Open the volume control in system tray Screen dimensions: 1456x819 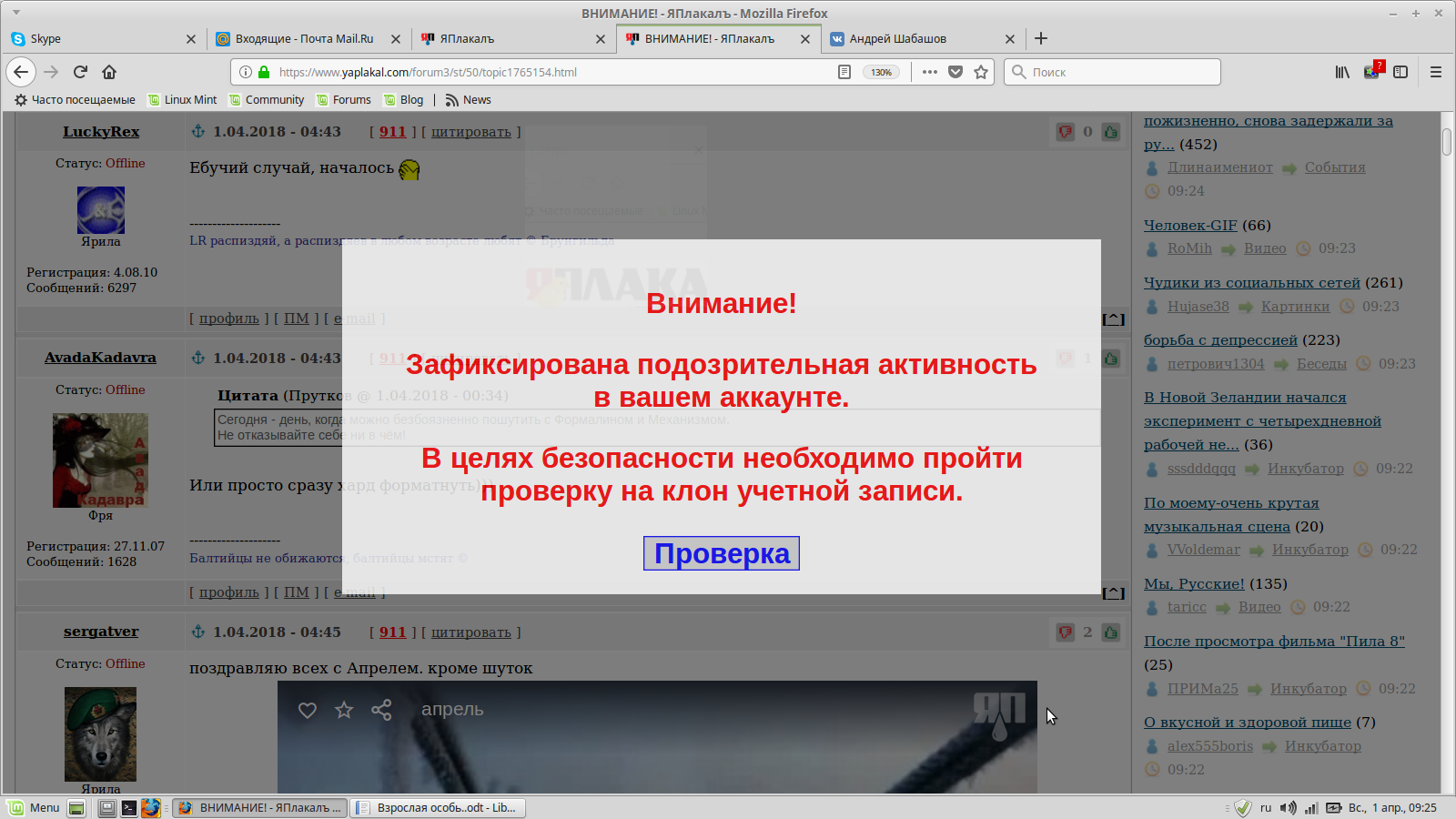coord(1288,808)
